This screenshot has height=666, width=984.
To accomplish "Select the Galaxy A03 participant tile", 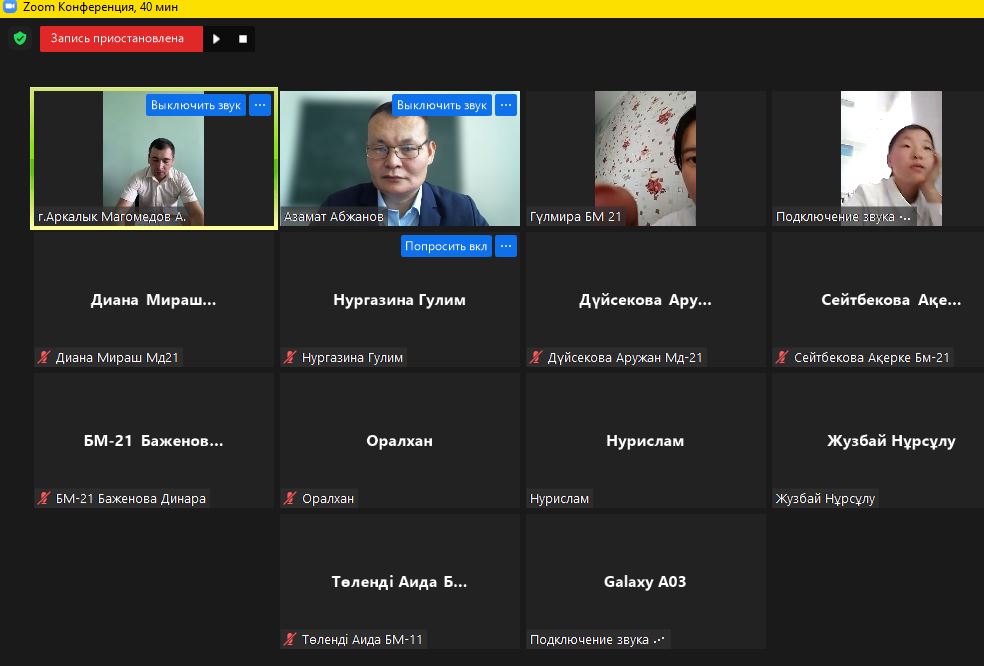I will point(645,582).
